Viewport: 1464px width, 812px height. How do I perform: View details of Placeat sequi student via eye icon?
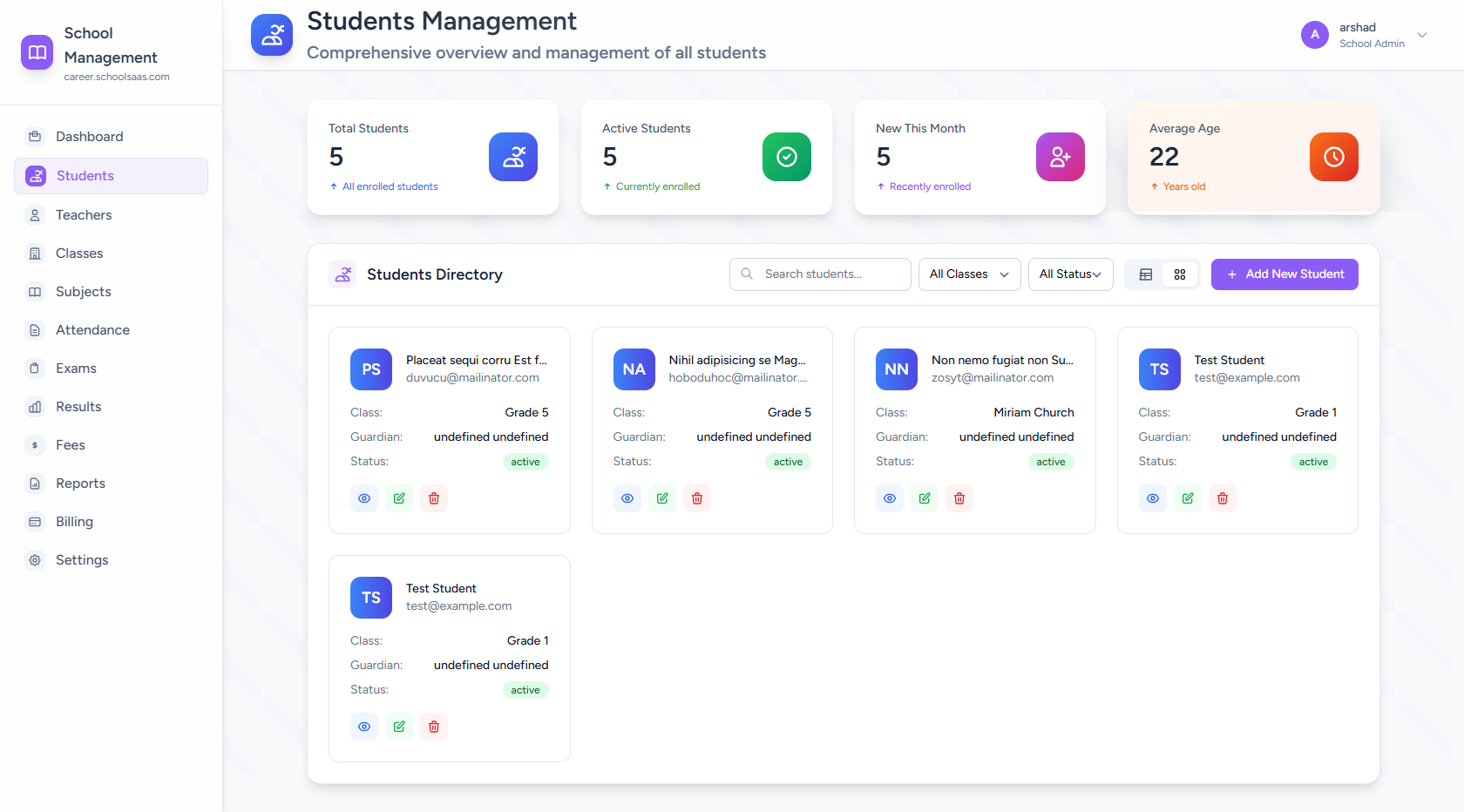point(364,498)
